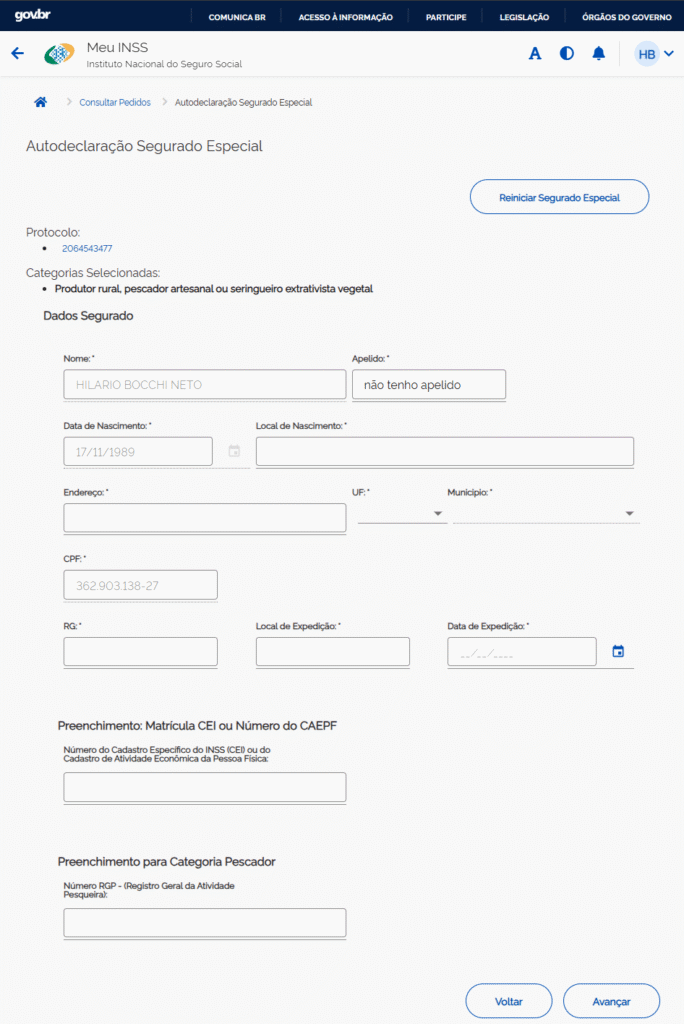
Task: Focus the Local de Nascimento field
Action: [x=445, y=452]
